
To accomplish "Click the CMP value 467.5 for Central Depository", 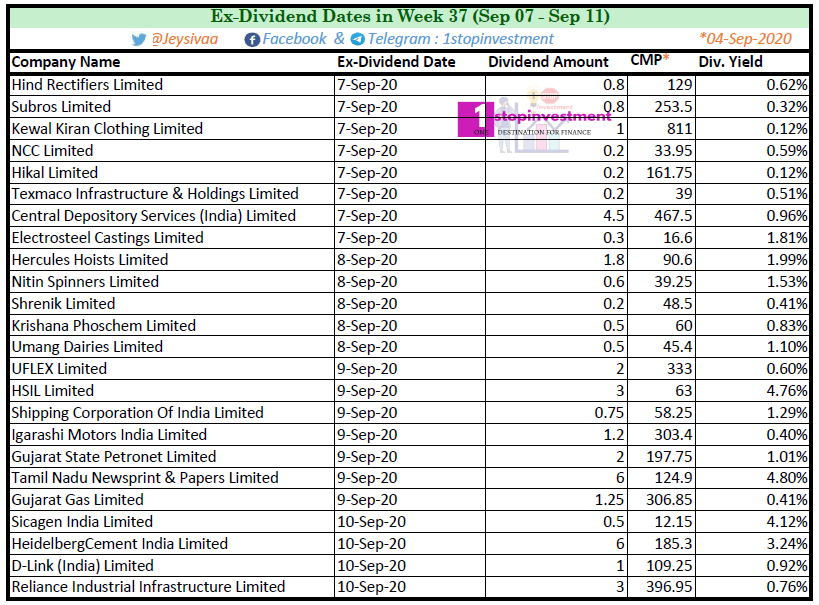I will click(x=673, y=216).
